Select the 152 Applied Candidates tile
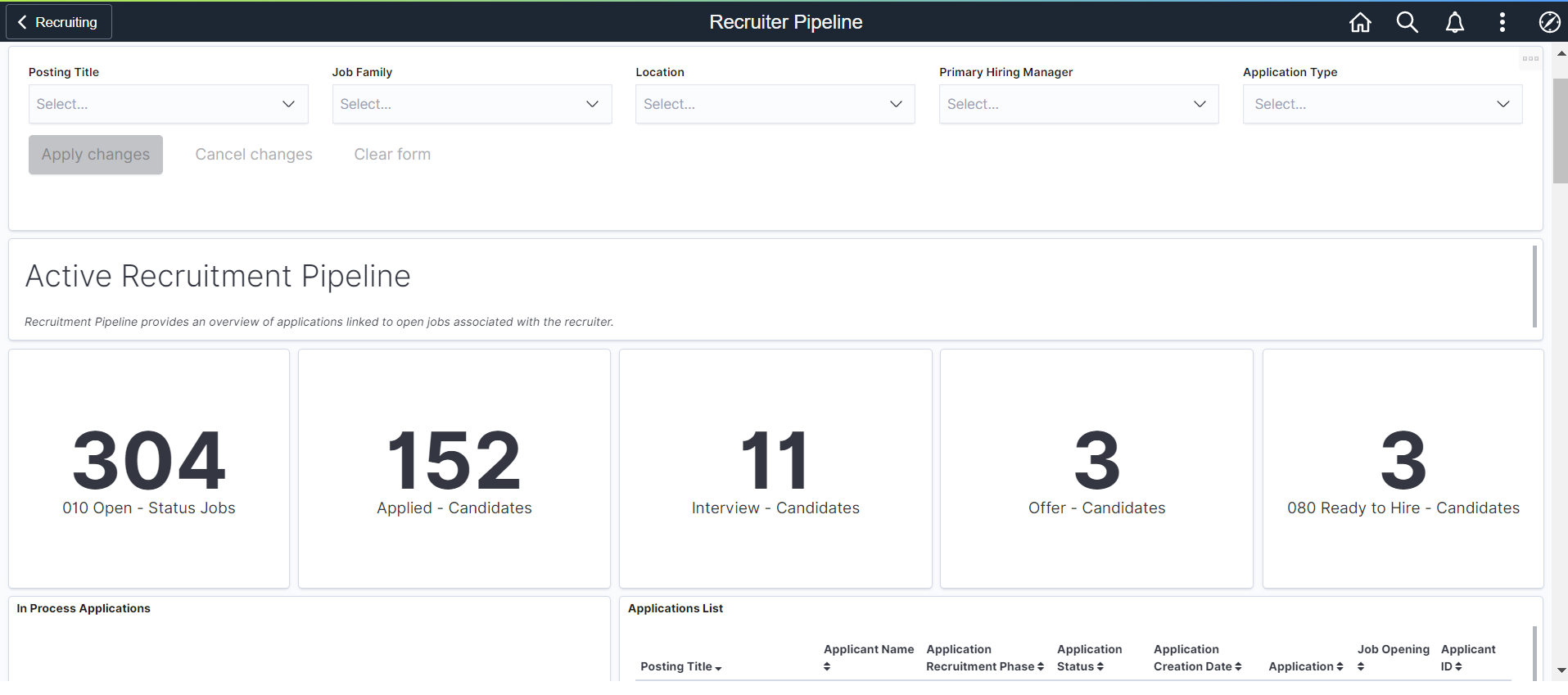The height and width of the screenshot is (695, 1568). [454, 468]
